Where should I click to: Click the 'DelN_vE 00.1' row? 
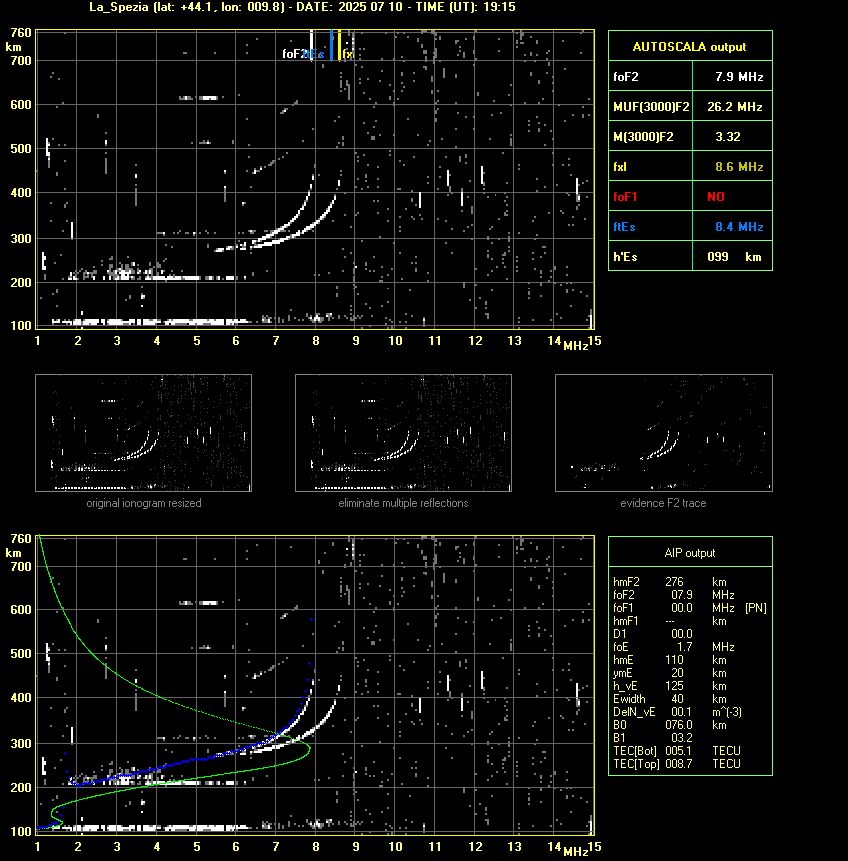[x=678, y=712]
